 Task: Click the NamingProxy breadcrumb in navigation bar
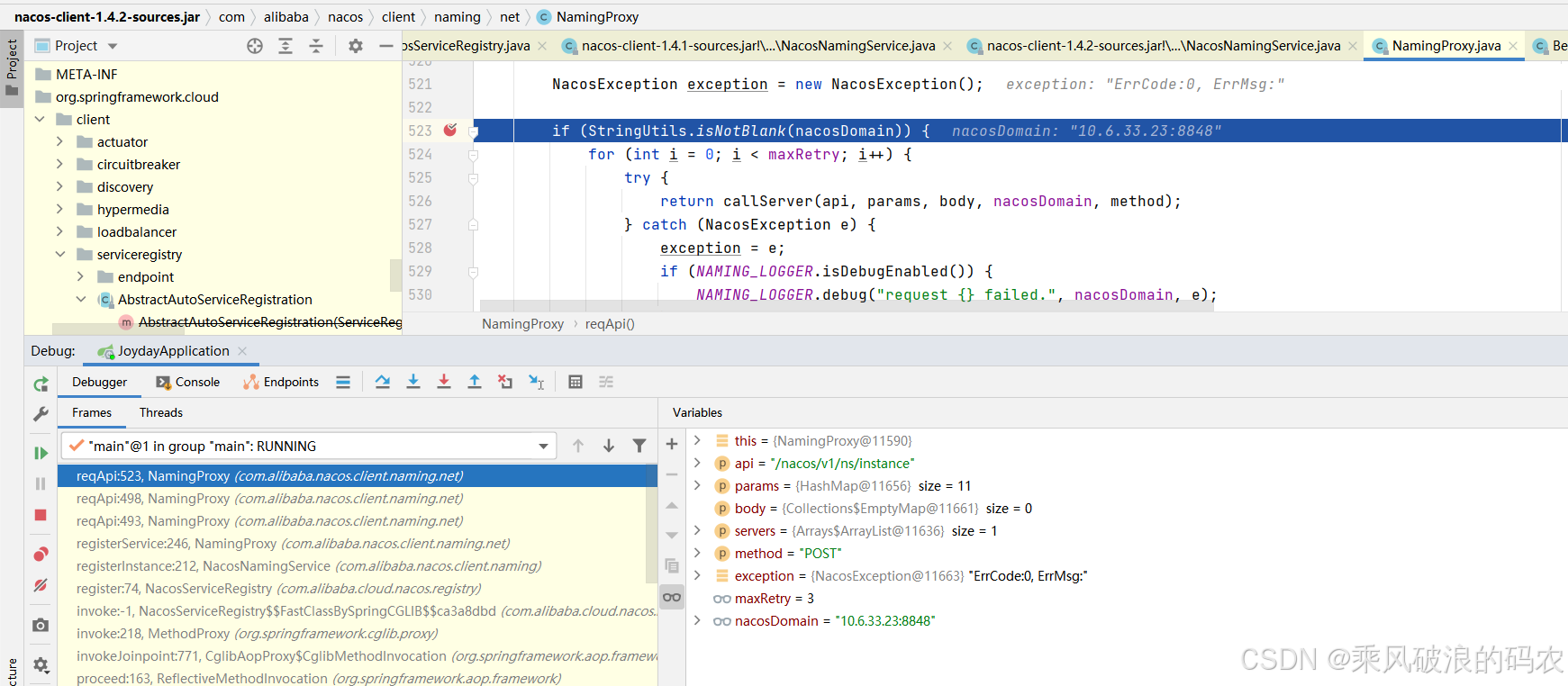pyautogui.click(x=596, y=17)
